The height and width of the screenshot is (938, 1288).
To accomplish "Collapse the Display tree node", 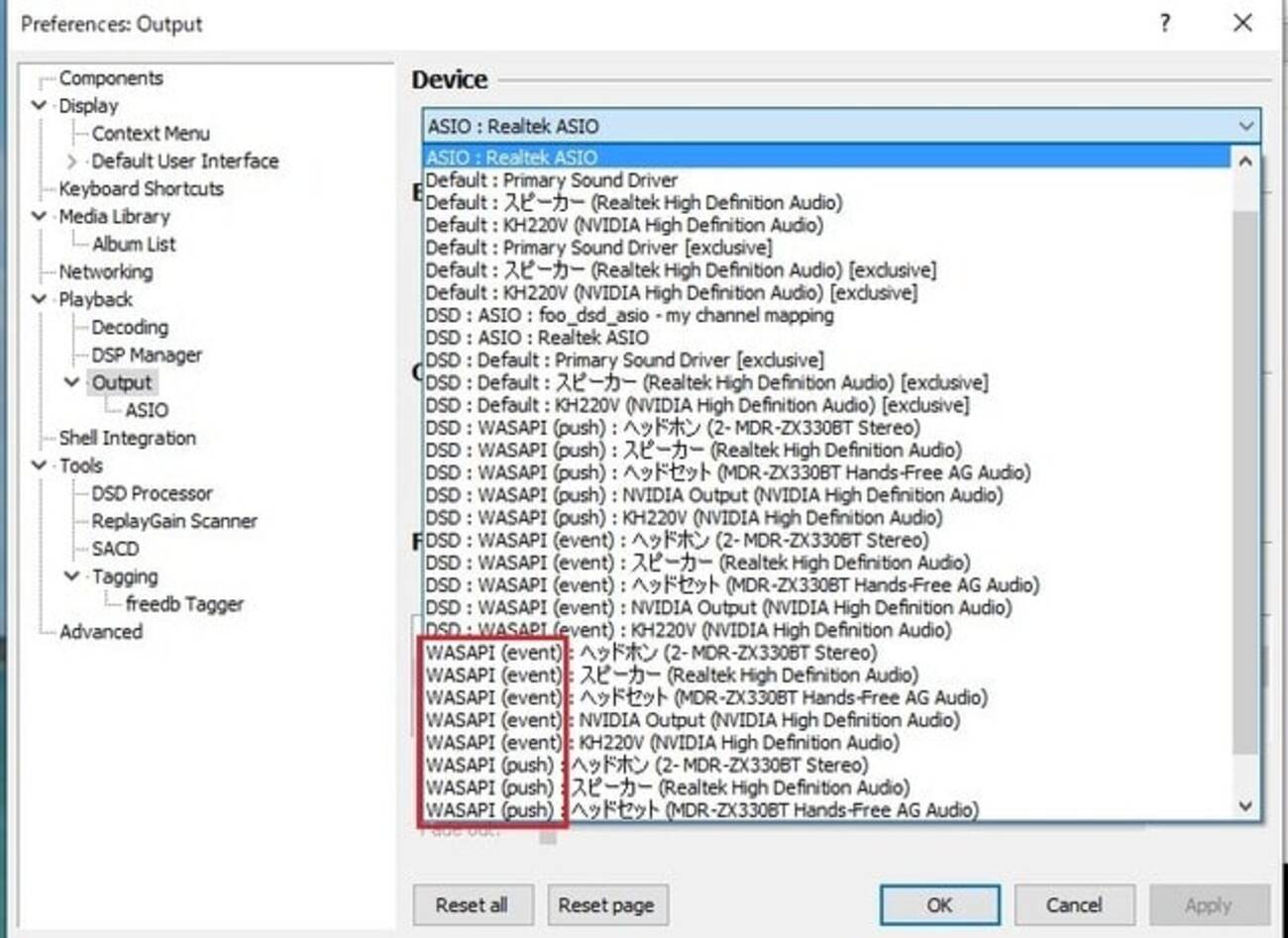I will (40, 105).
